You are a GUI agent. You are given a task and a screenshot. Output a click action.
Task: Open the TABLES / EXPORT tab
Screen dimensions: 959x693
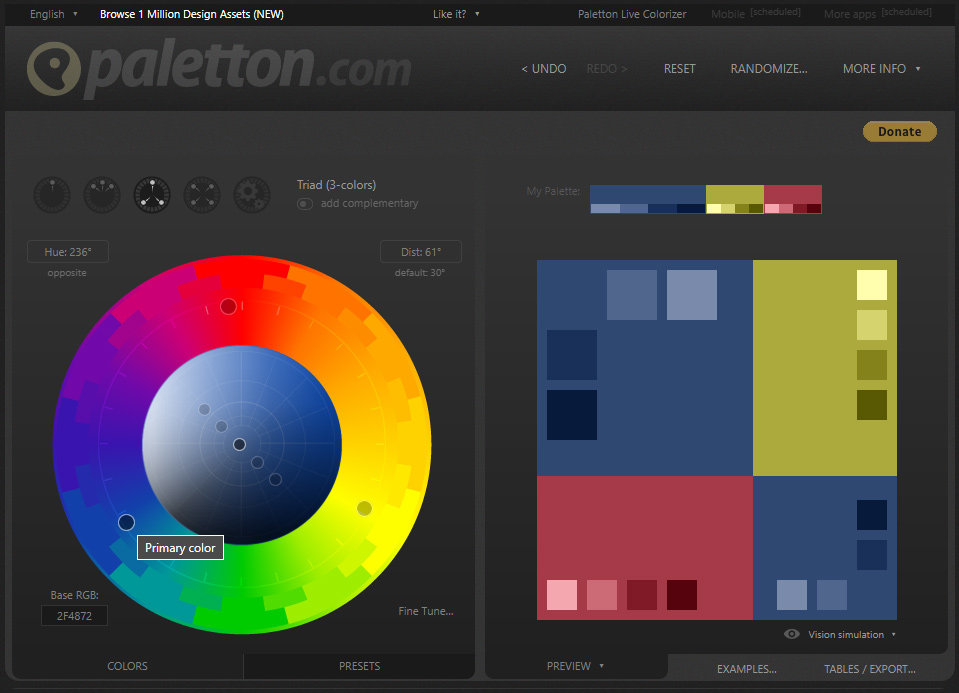tap(870, 669)
